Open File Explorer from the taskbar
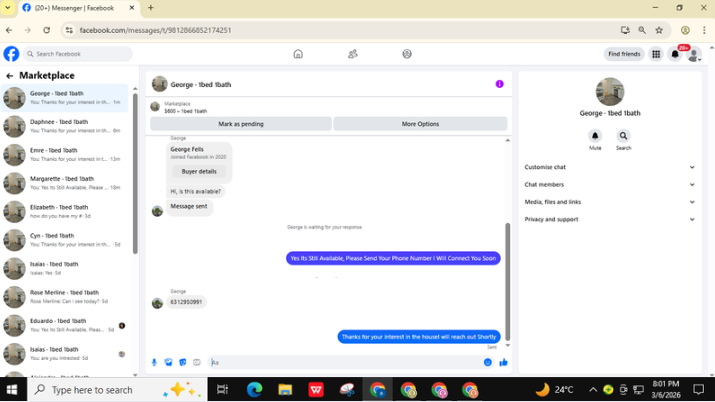 285,390
